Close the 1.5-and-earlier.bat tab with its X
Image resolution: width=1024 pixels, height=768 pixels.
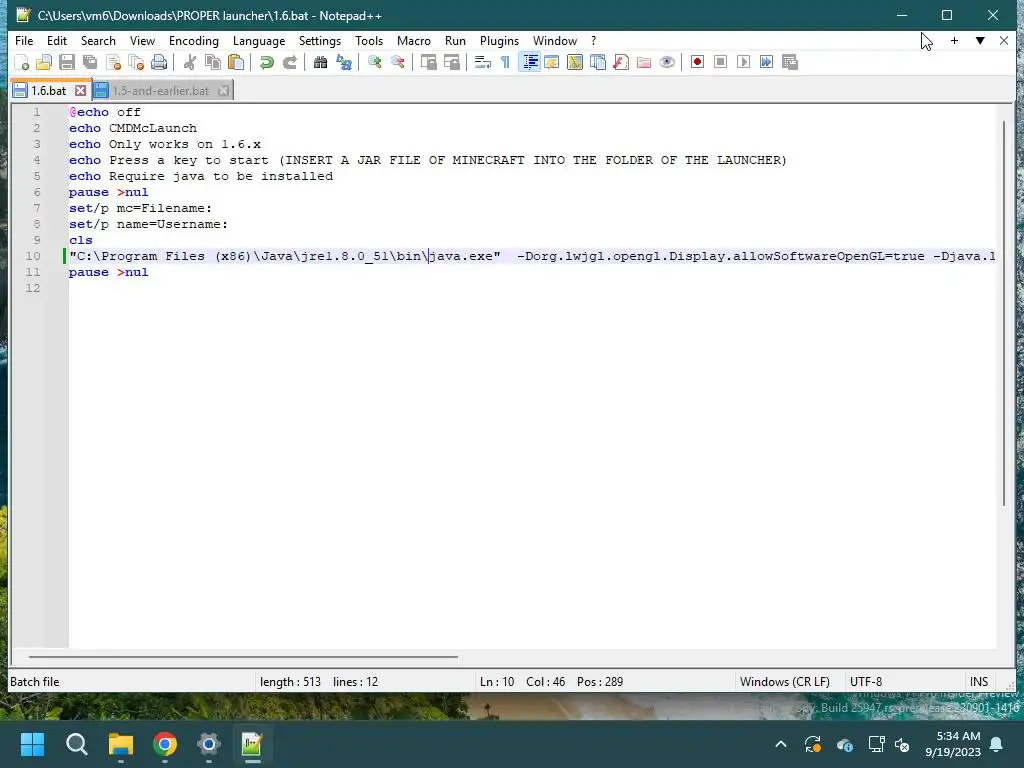pyautogui.click(x=223, y=91)
